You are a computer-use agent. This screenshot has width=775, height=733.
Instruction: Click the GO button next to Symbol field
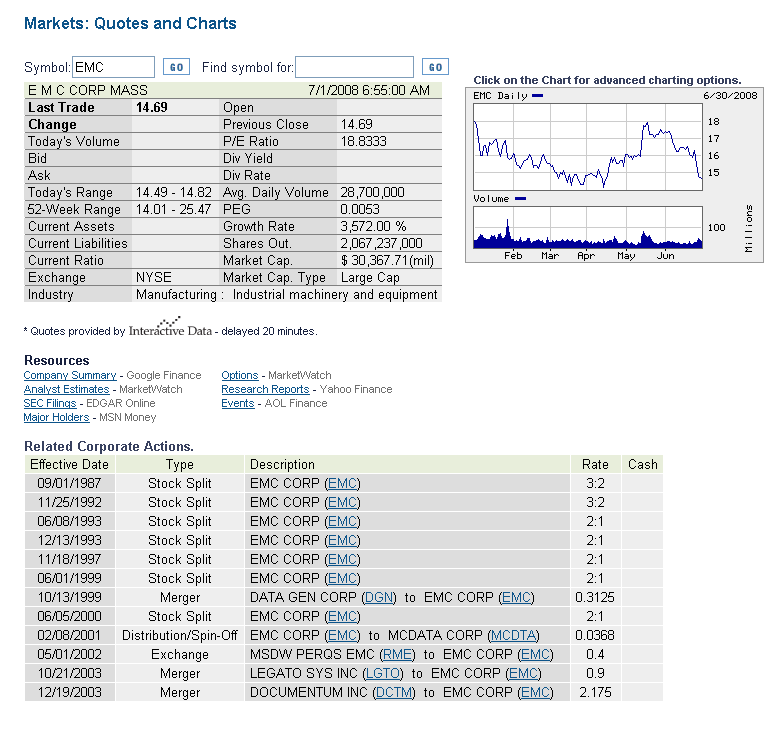point(176,67)
